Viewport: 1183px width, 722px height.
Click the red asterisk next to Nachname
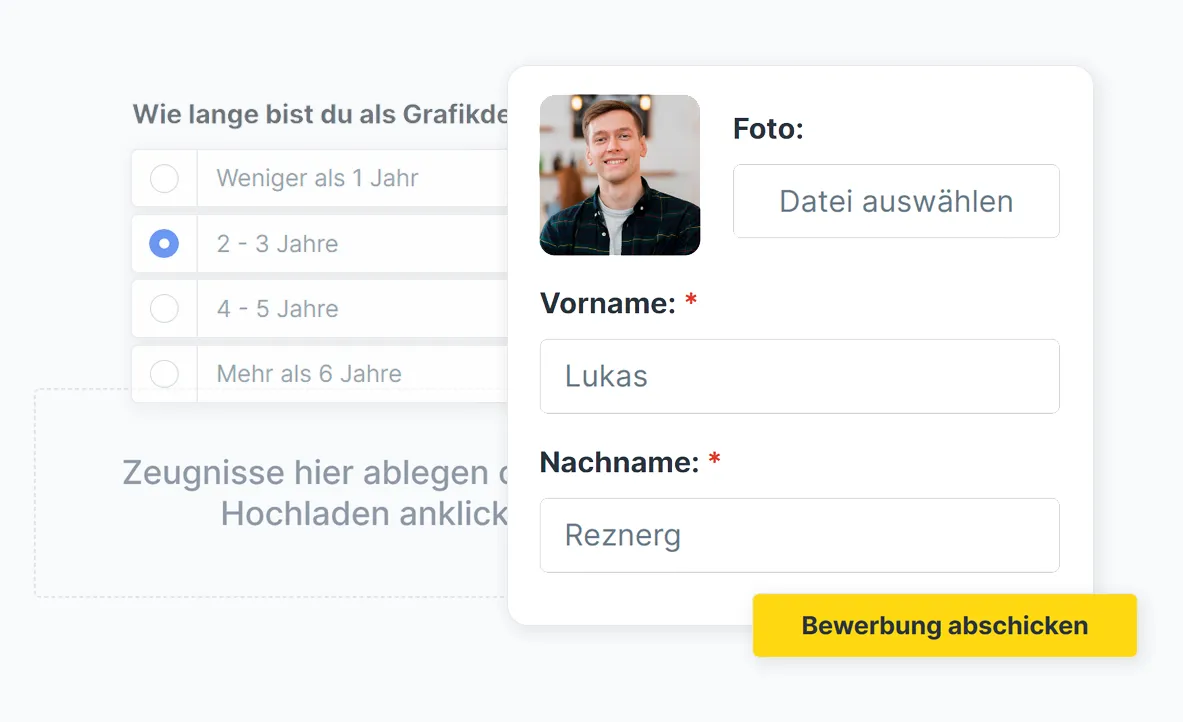pos(714,461)
